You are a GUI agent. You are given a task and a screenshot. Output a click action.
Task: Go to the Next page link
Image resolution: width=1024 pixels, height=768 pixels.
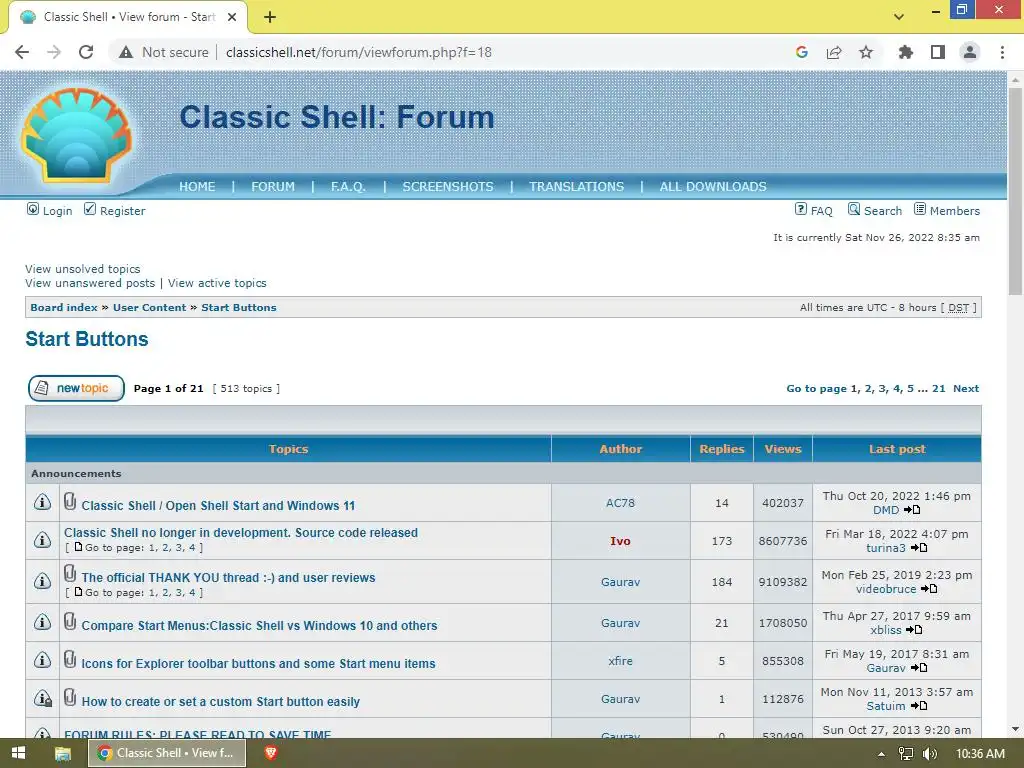966,389
